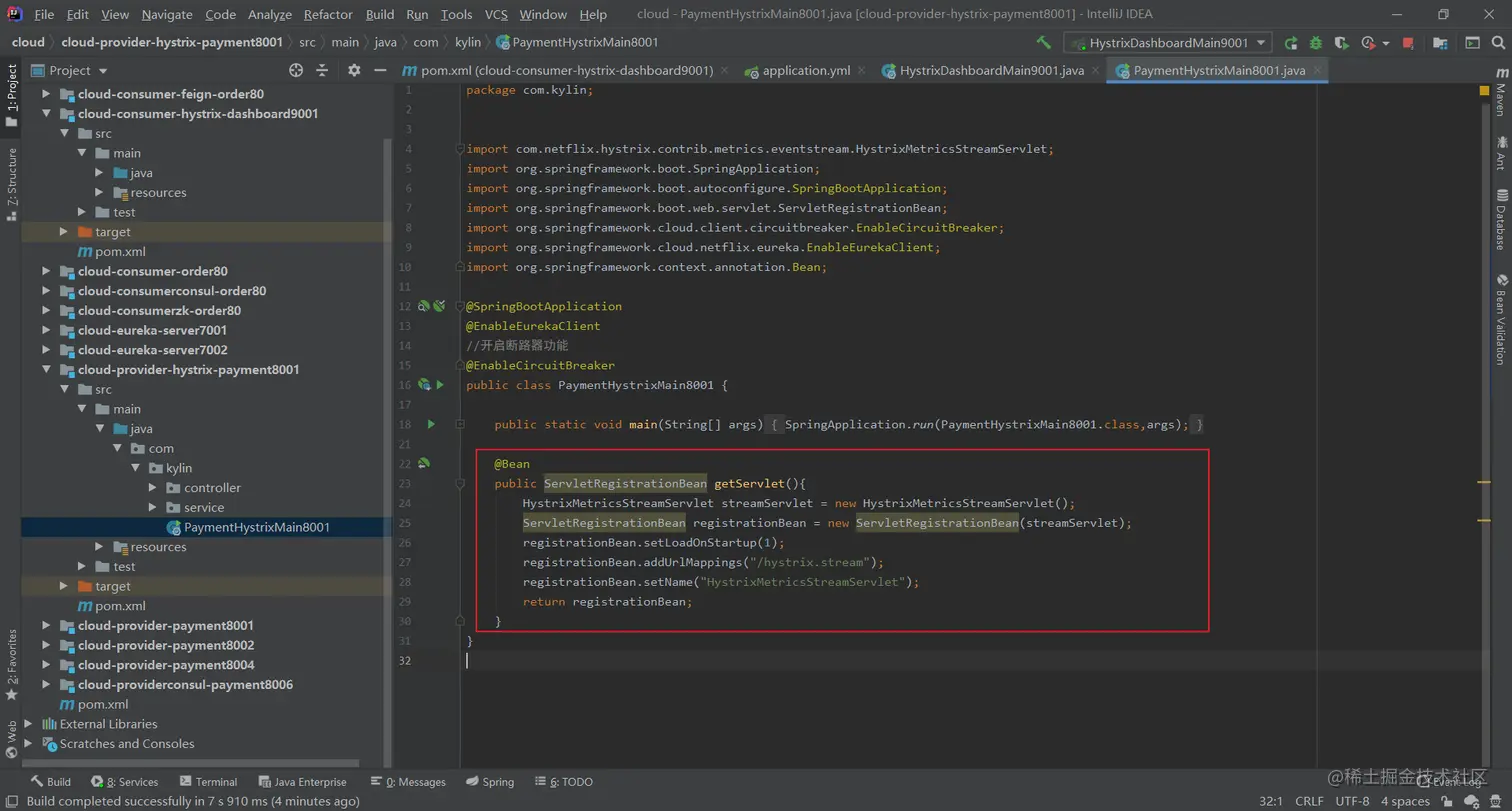The image size is (1512, 811).
Task: Open the Refactor menu
Action: click(x=328, y=14)
